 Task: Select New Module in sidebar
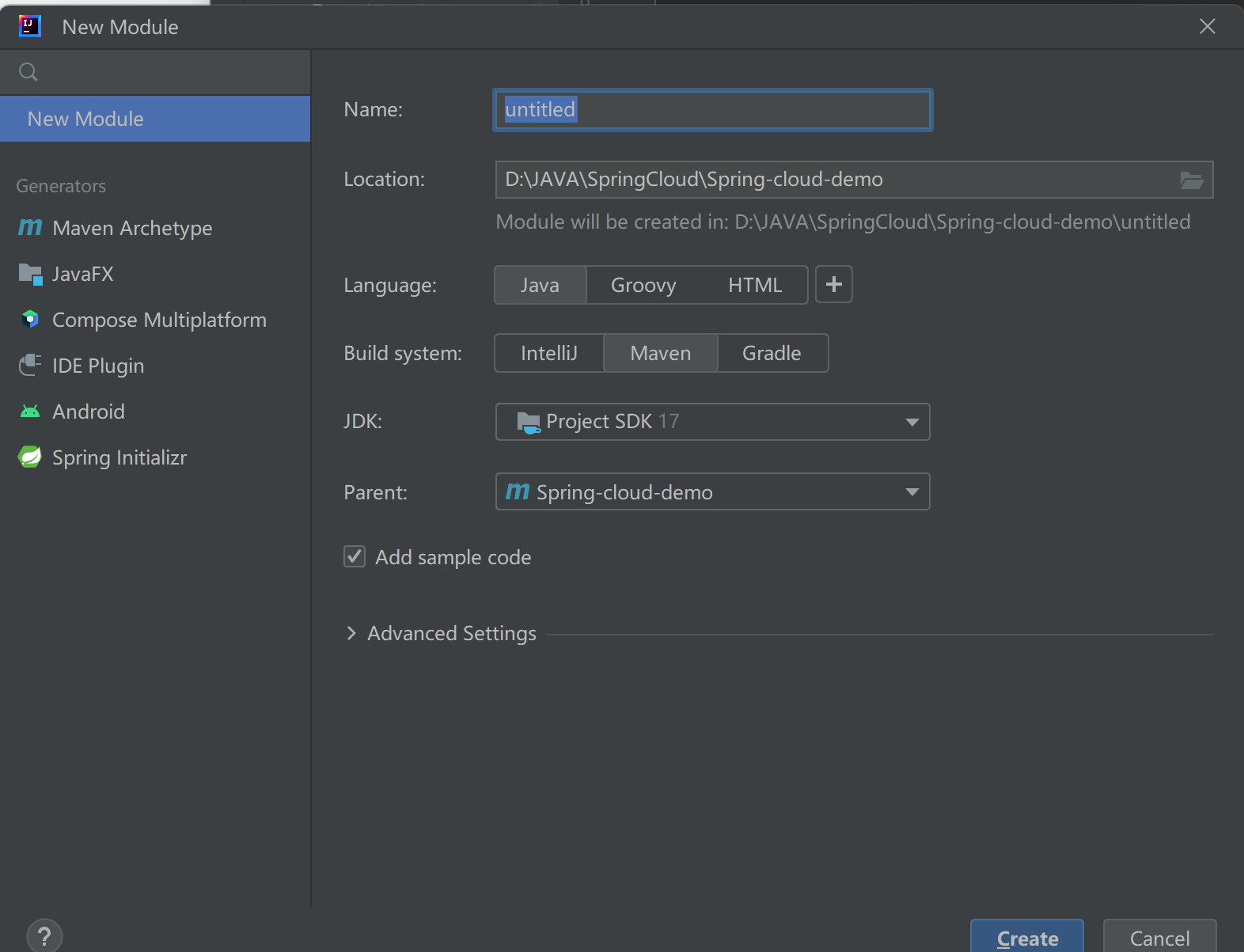point(155,119)
